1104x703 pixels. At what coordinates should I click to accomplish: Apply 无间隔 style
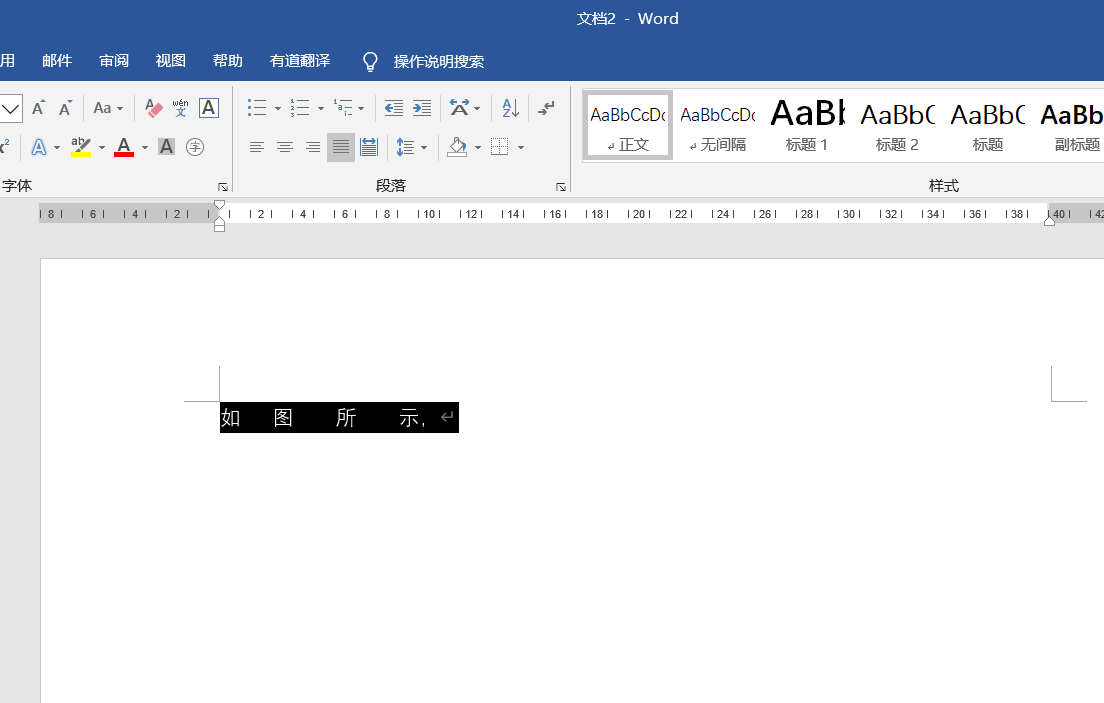(x=718, y=125)
